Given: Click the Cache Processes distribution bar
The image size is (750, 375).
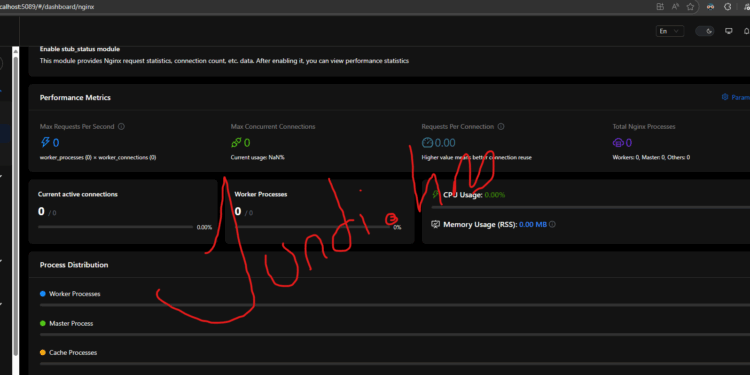Looking at the screenshot, I should [x=395, y=364].
